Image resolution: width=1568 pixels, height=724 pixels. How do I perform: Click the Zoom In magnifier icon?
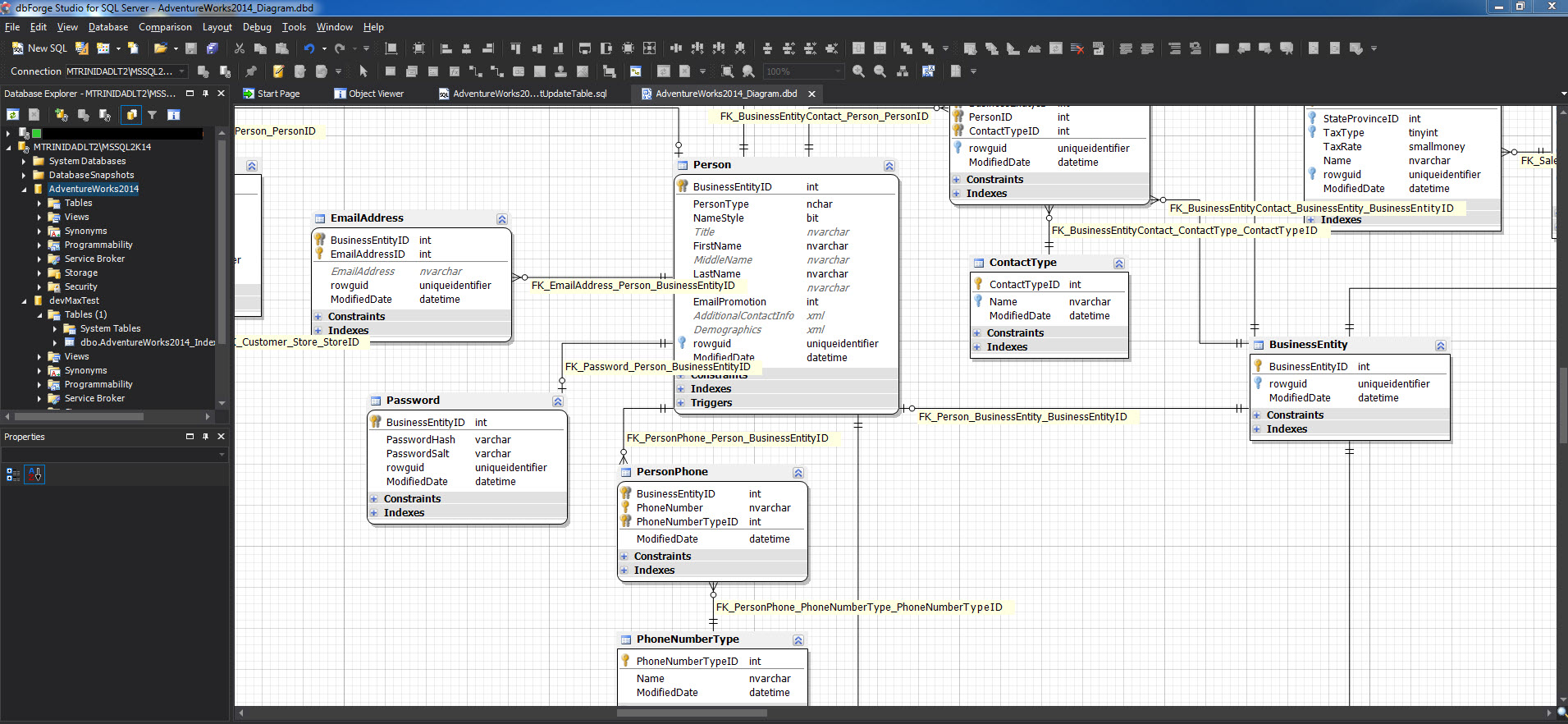[858, 71]
